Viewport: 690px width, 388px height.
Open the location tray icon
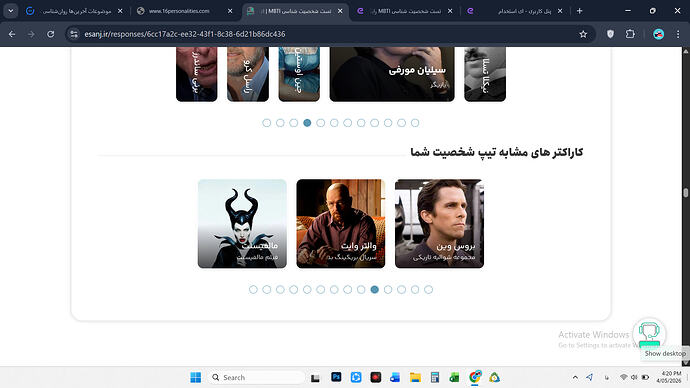590,377
